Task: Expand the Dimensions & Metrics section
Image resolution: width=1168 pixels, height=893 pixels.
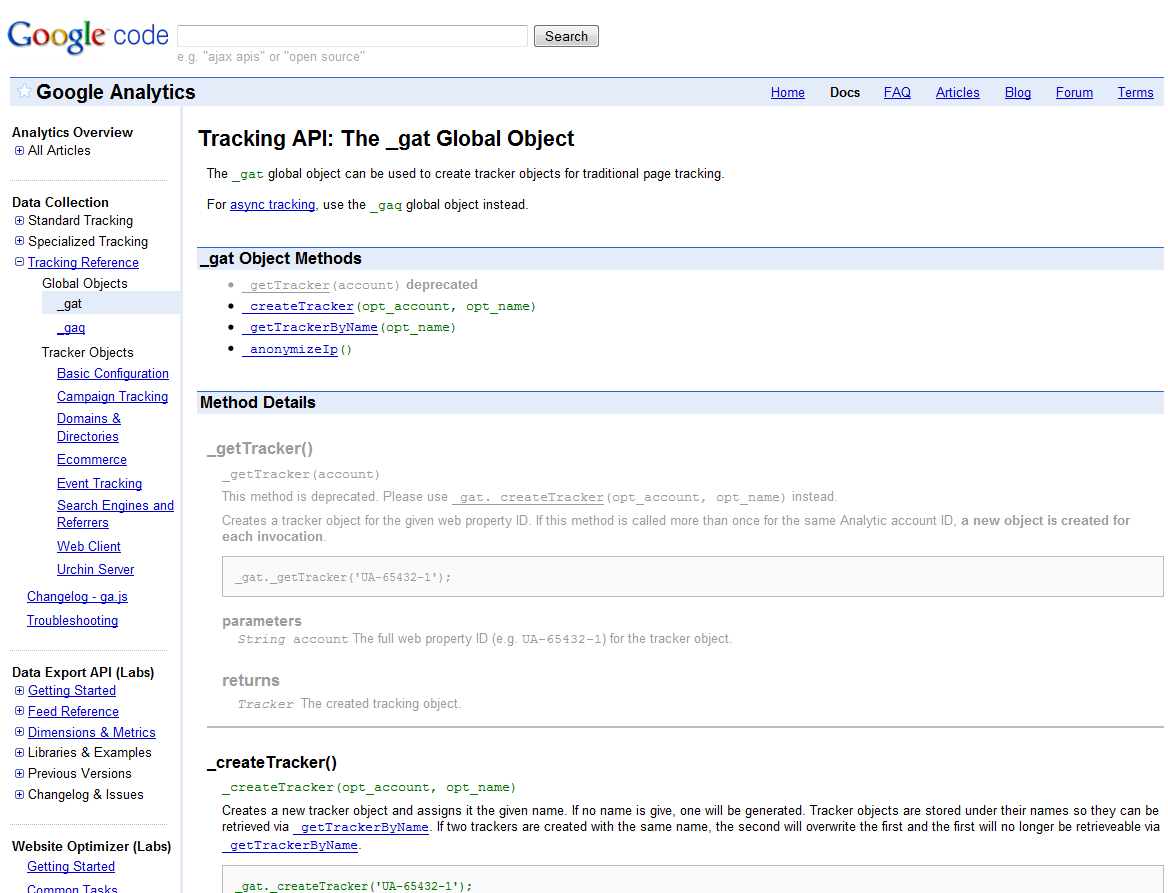Action: [18, 732]
